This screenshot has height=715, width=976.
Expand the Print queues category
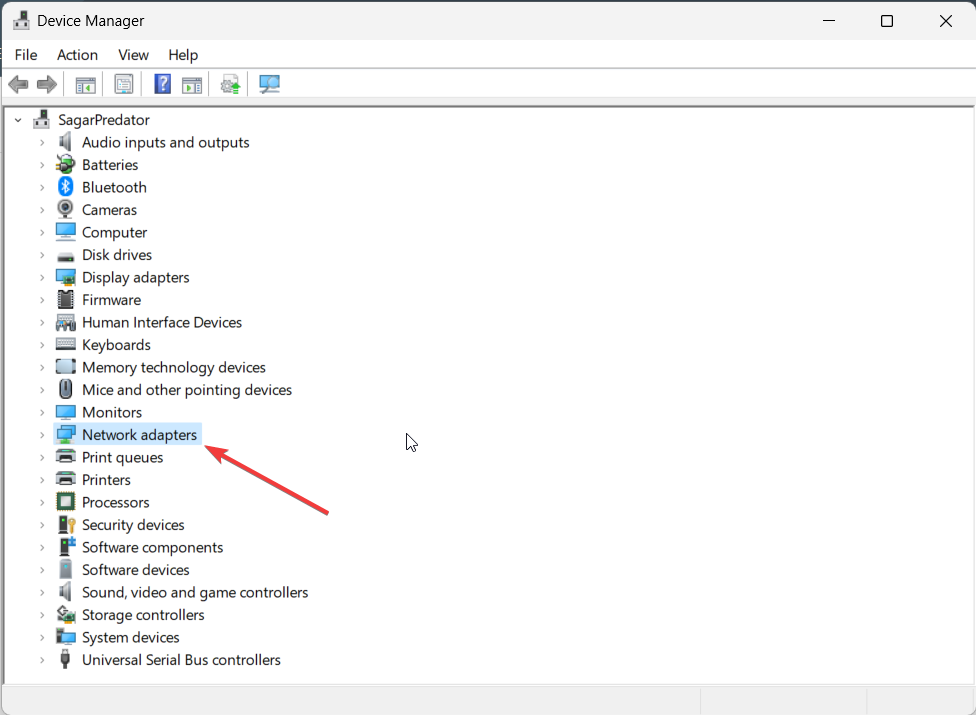pos(42,457)
